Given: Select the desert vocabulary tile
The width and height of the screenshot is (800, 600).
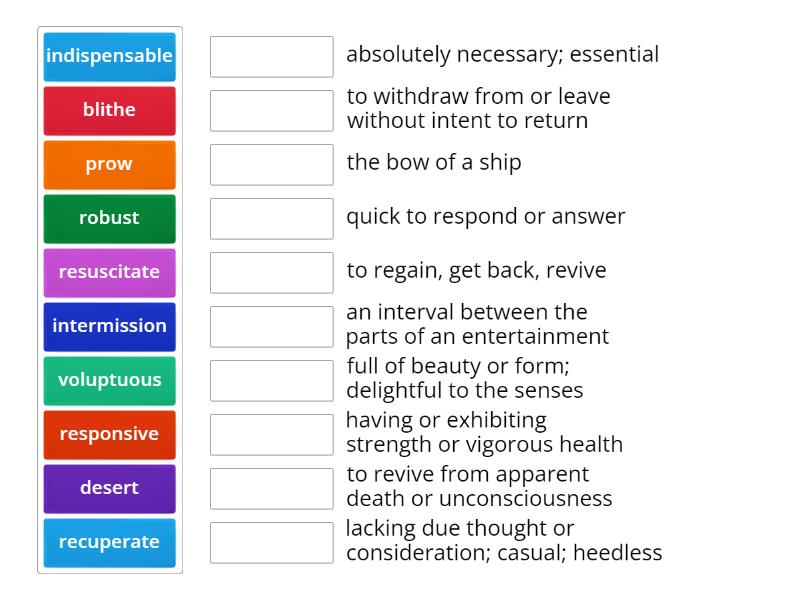Looking at the screenshot, I should (109, 488).
